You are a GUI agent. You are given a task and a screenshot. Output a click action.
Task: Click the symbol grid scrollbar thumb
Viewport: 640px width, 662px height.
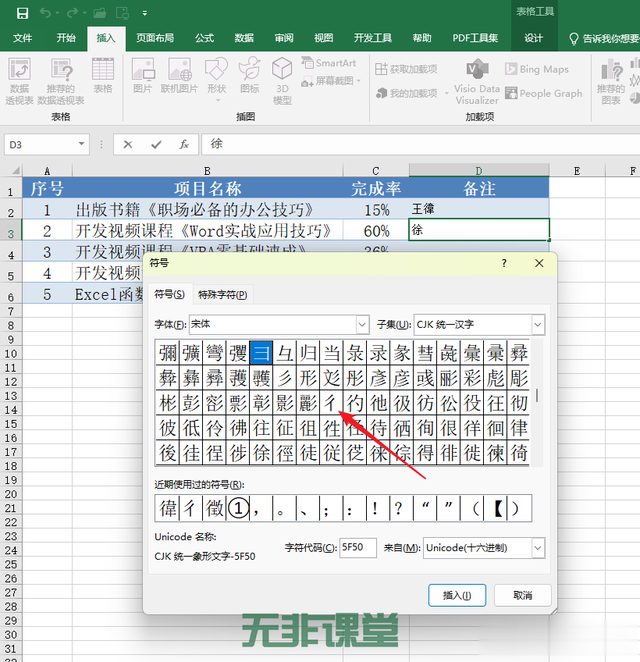[537, 396]
